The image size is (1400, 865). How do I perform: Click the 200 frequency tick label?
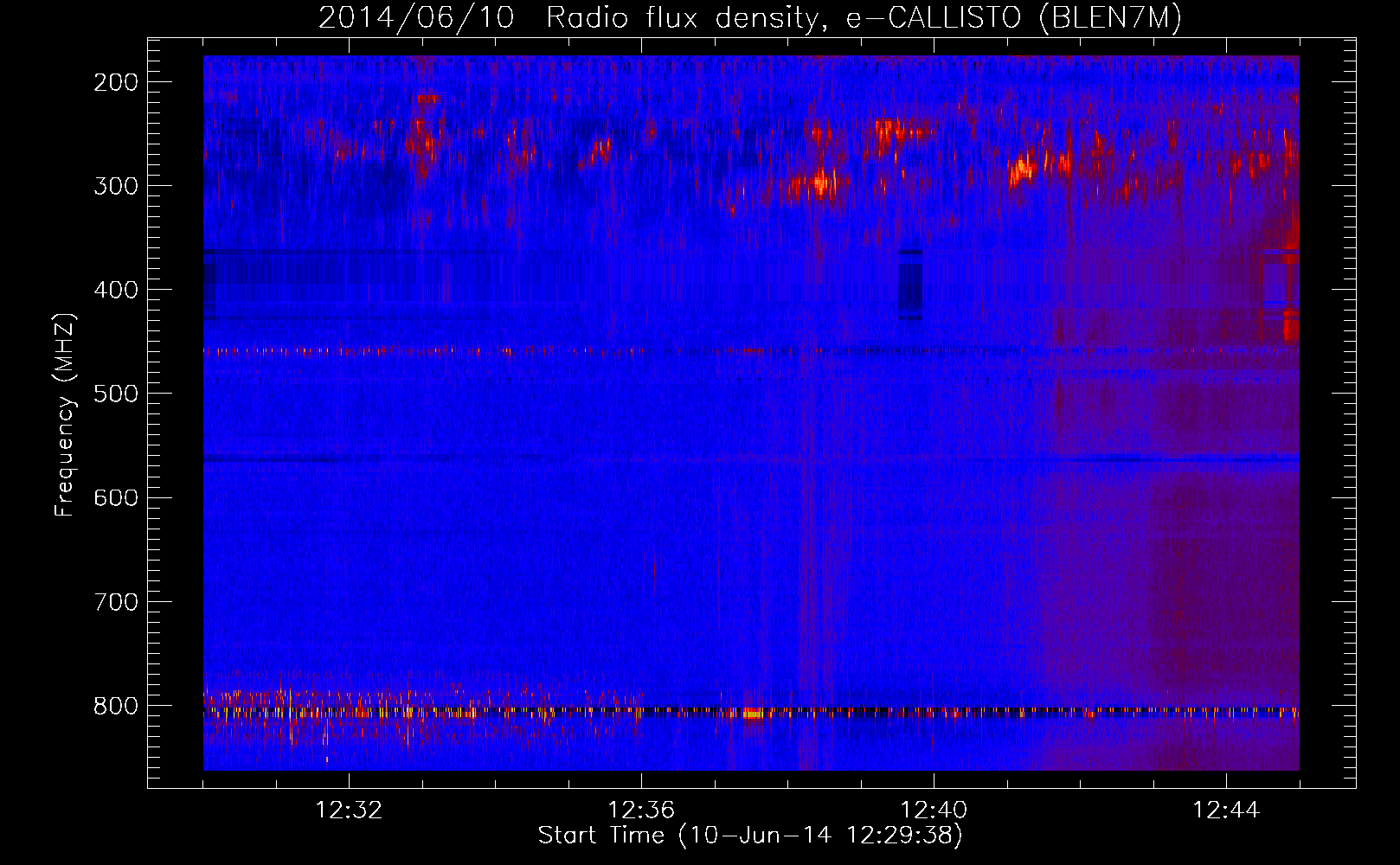click(116, 82)
